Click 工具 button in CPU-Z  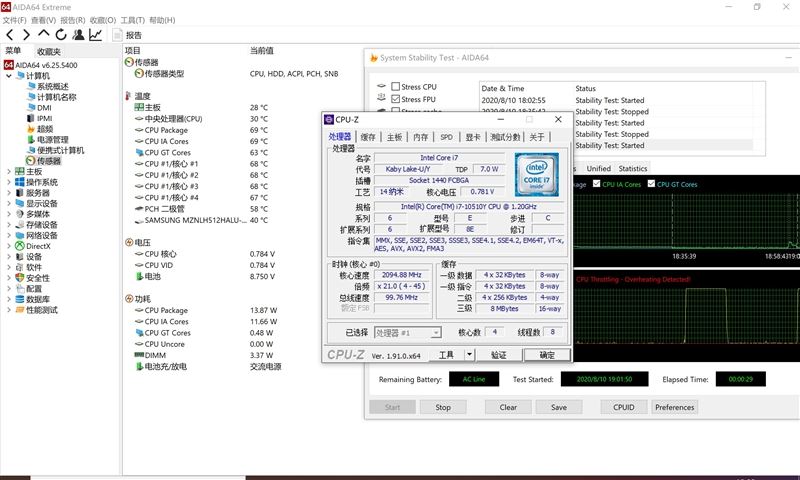click(446, 355)
